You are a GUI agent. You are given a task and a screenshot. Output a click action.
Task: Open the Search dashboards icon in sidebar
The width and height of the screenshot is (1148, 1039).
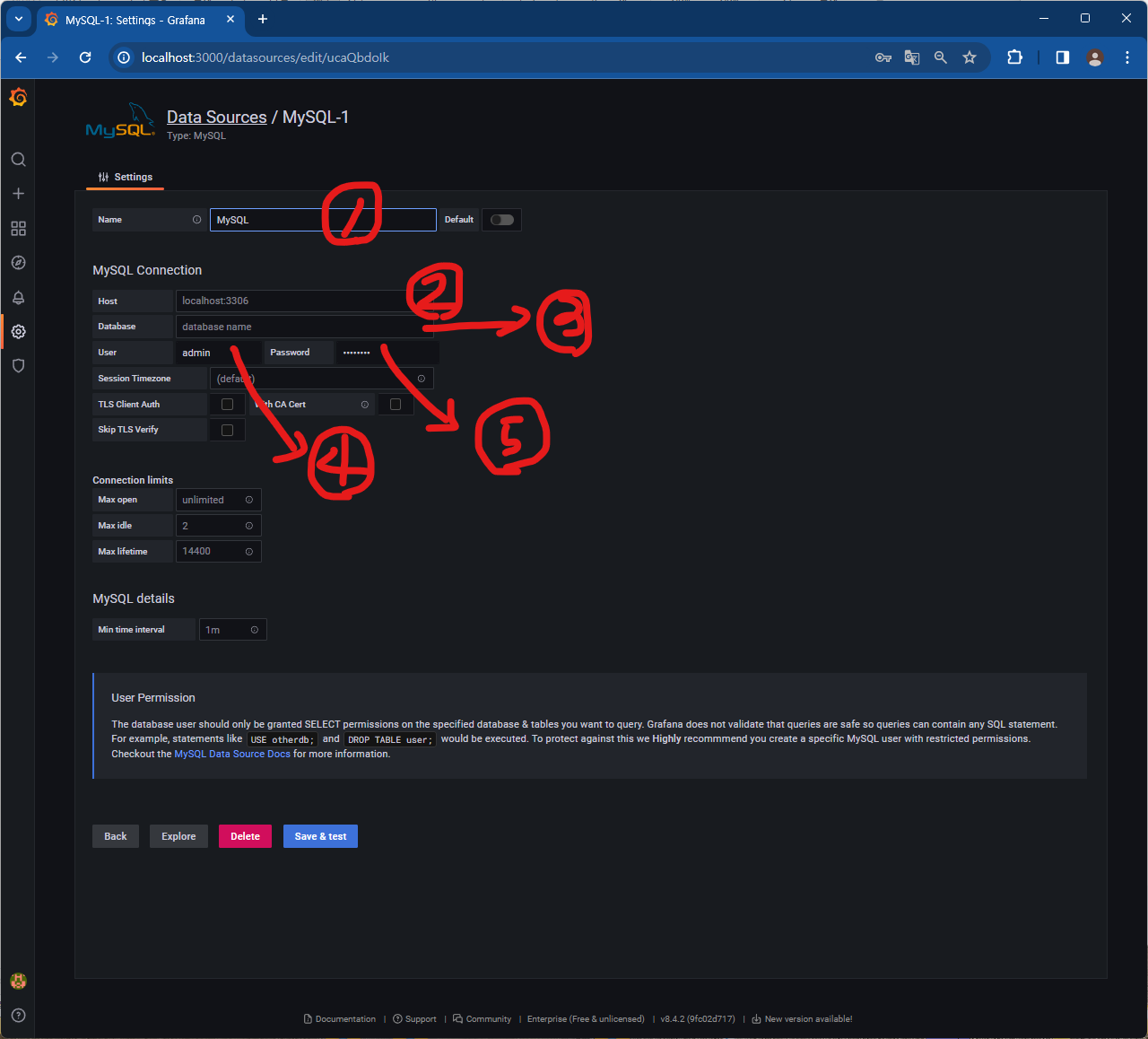pyautogui.click(x=18, y=160)
